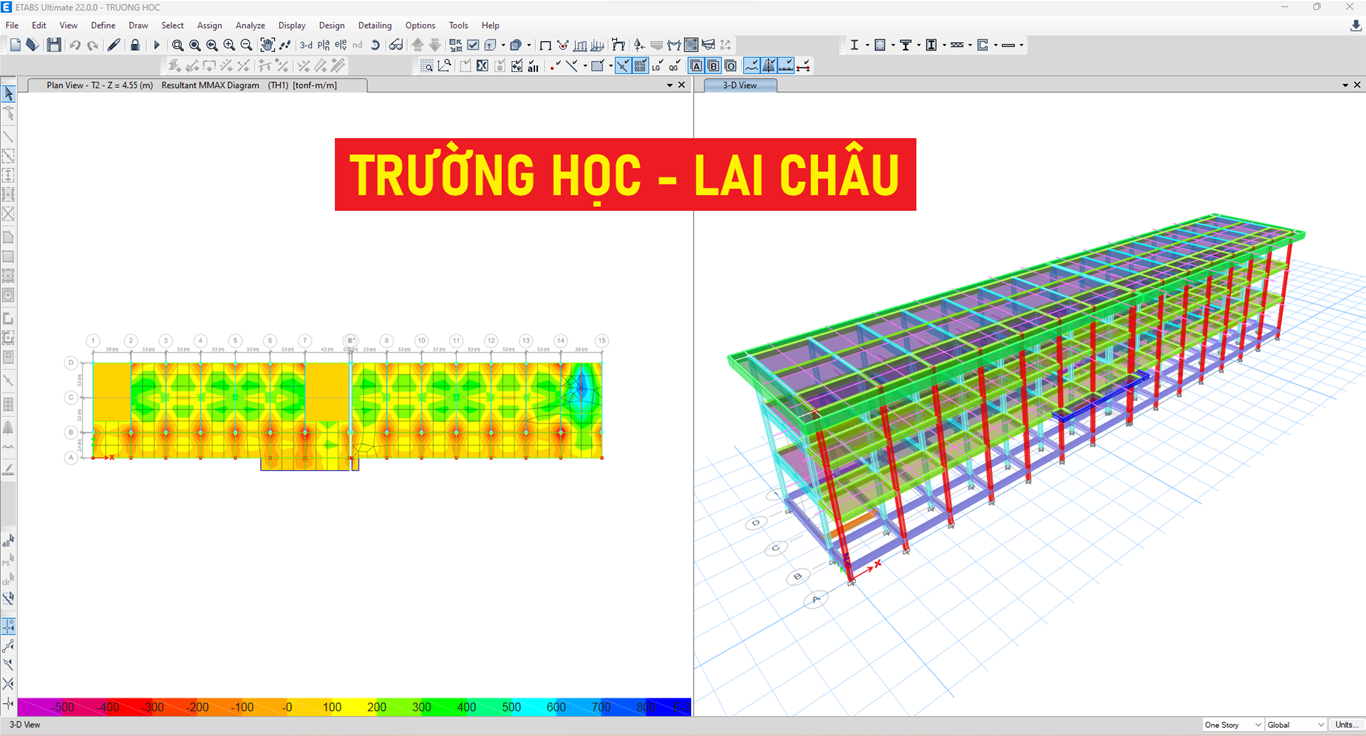1366x736 pixels.
Task: Switch to 3-d view icon
Action: (x=306, y=45)
